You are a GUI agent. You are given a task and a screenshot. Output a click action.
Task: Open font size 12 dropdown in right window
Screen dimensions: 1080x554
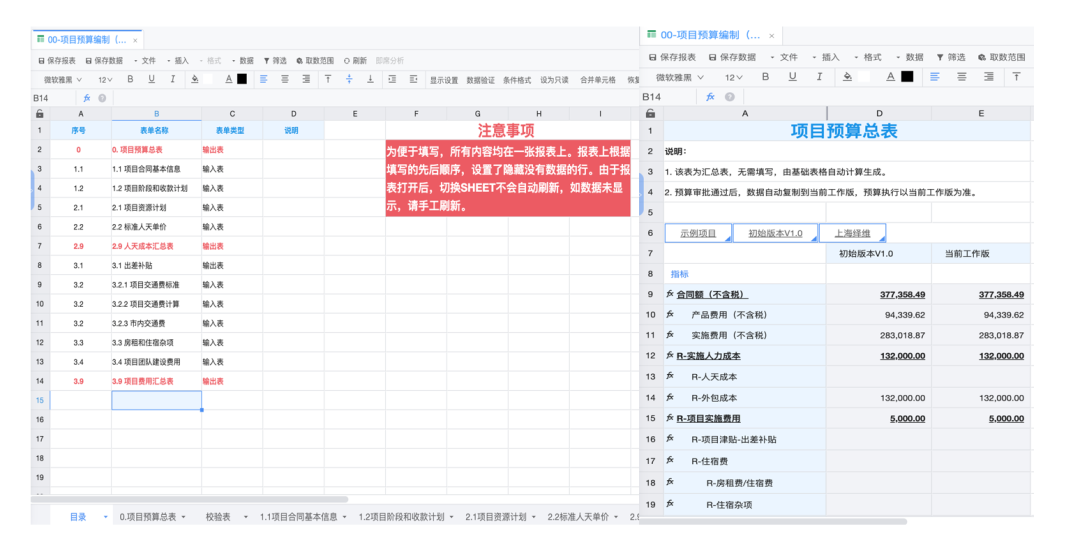pos(734,77)
